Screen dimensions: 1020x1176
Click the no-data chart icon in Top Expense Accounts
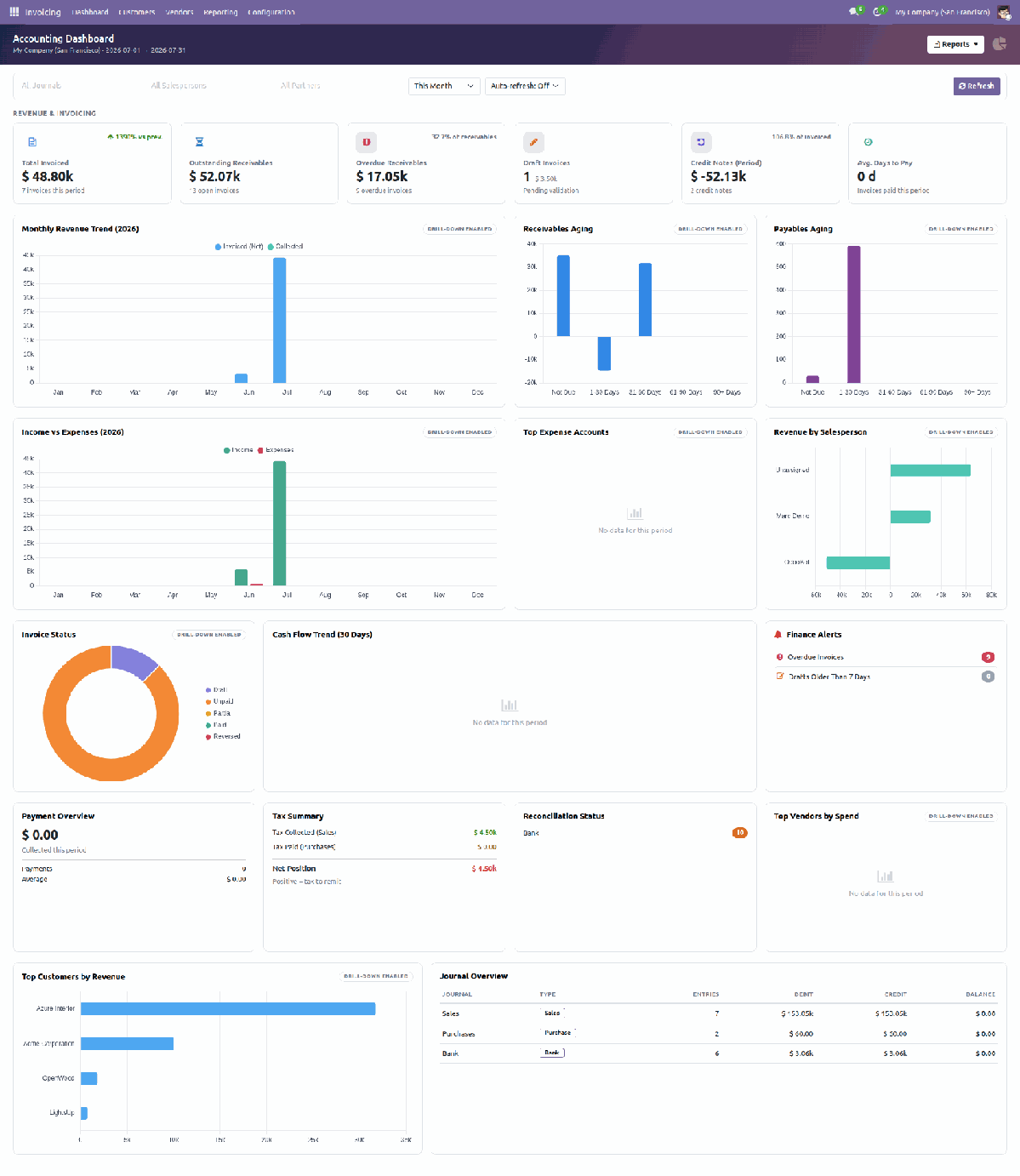[635, 513]
